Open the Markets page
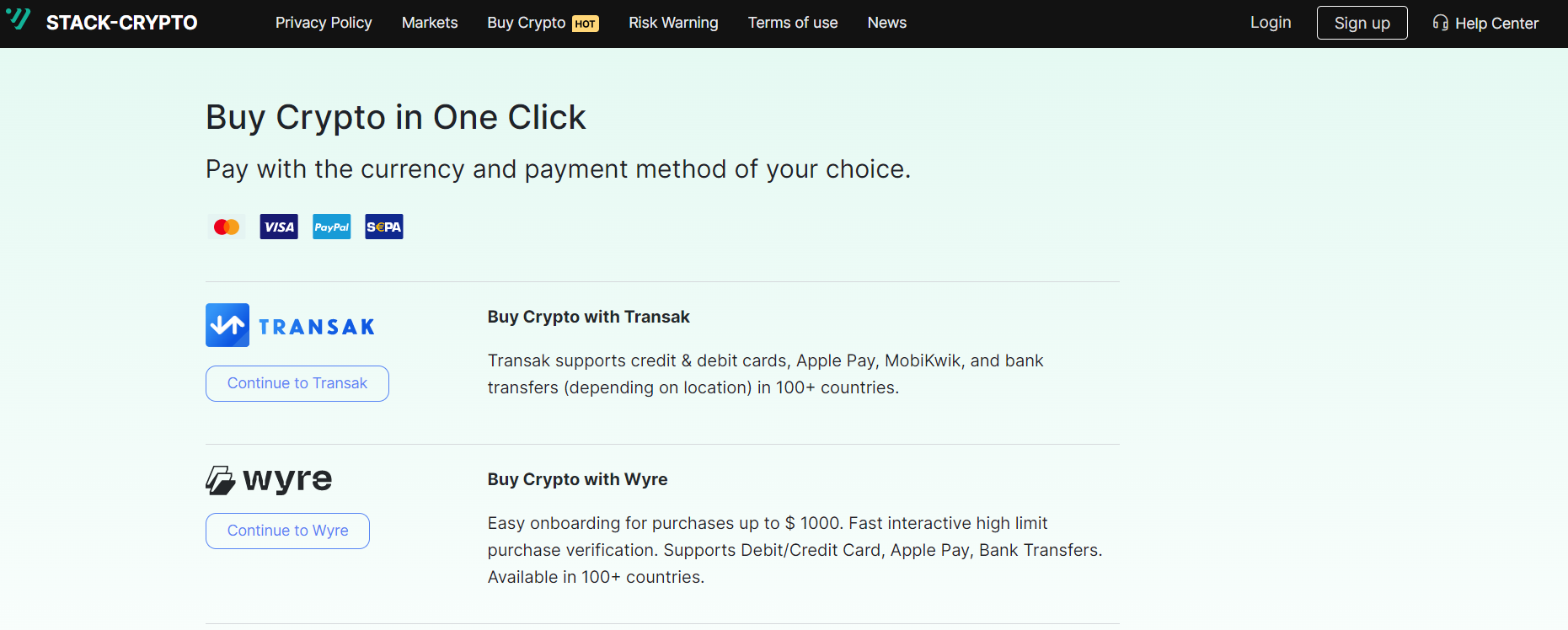1568x630 pixels. click(430, 23)
